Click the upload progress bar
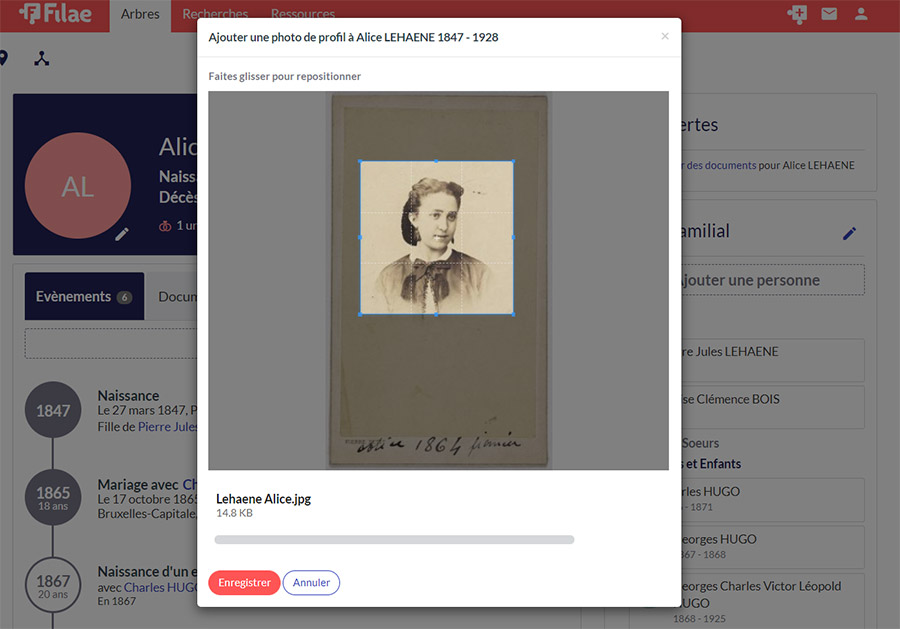The height and width of the screenshot is (629, 900). point(394,539)
